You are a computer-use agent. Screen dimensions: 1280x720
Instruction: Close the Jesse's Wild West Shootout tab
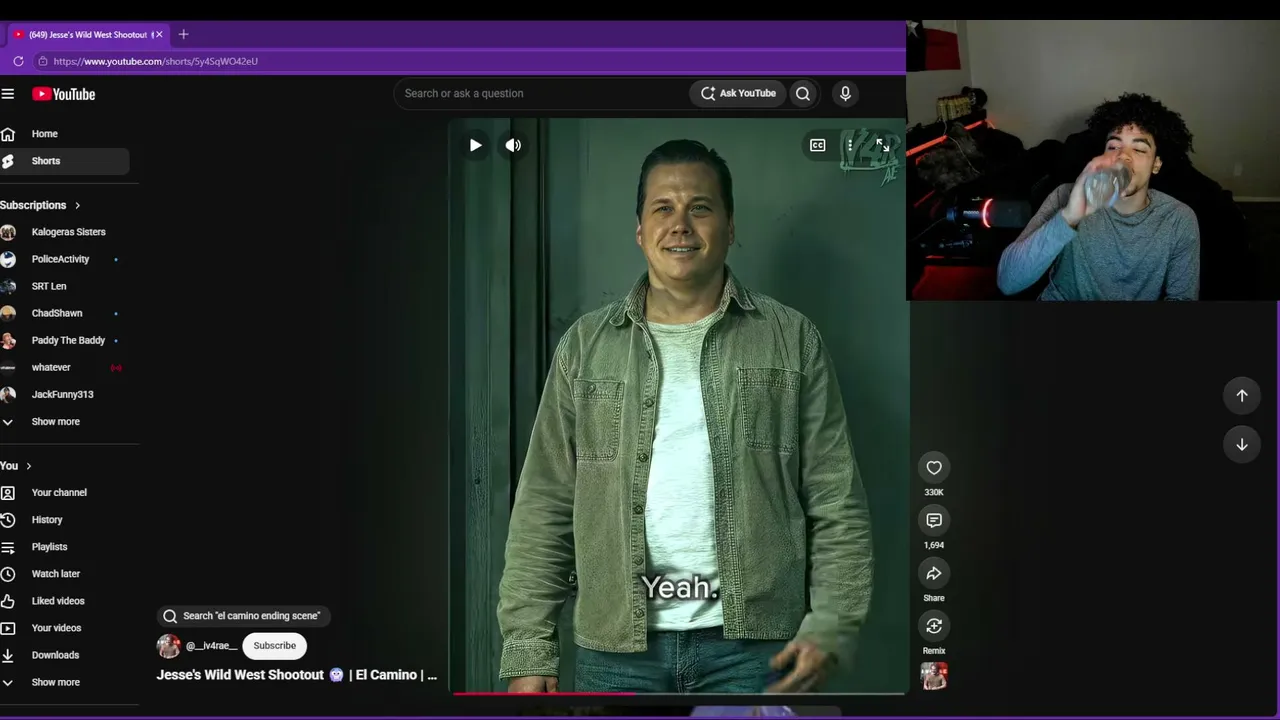coord(158,34)
